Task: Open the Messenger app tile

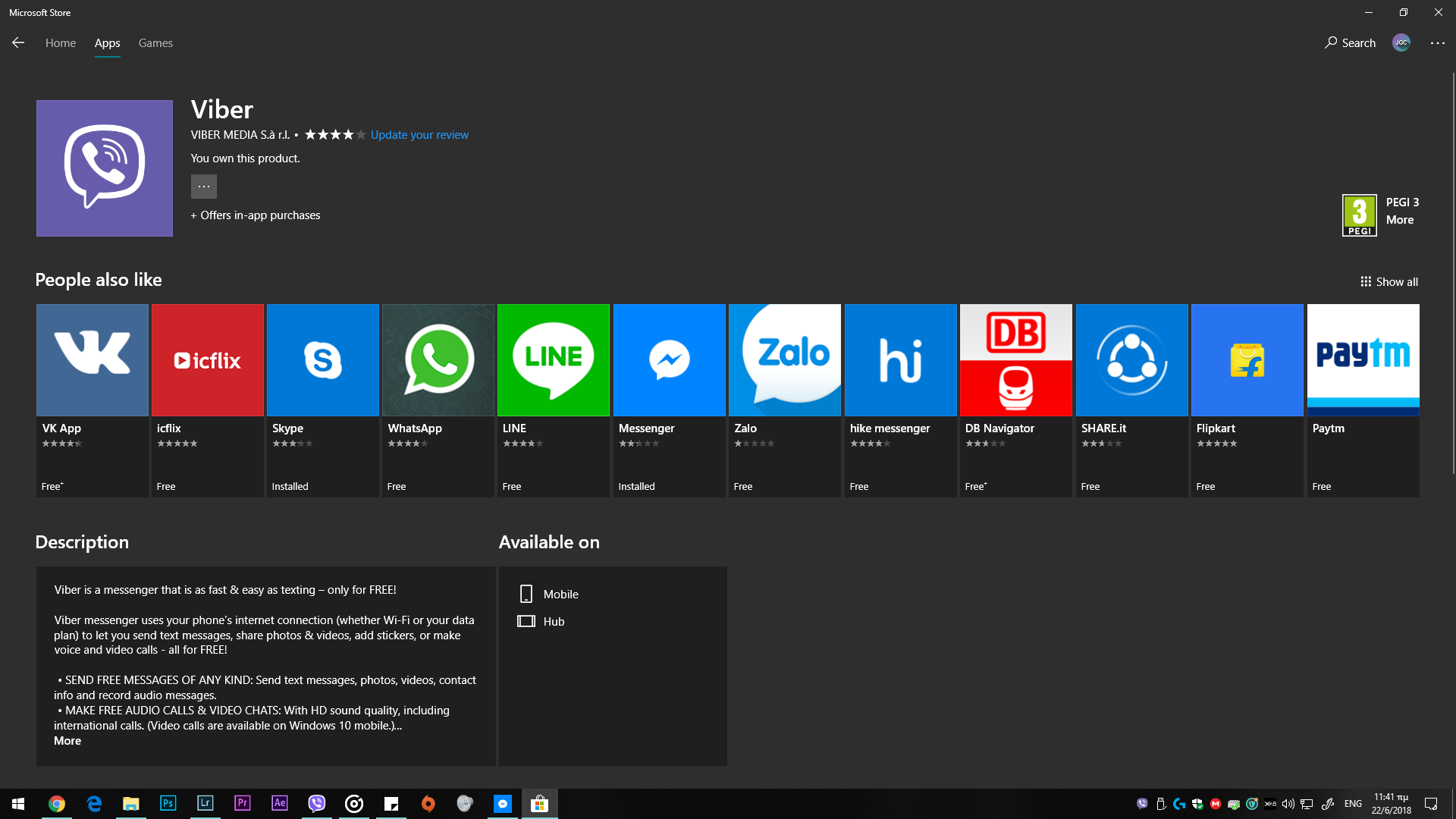Action: tap(670, 400)
